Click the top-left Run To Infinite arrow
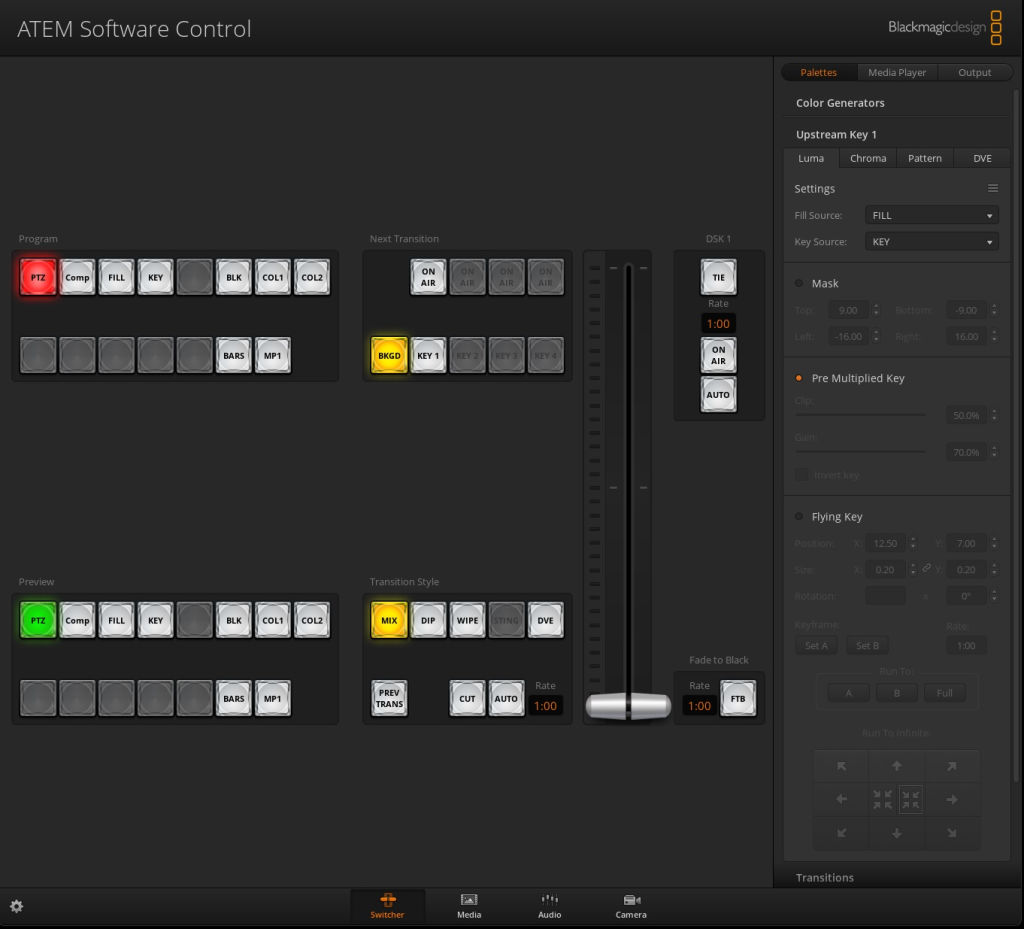Image resolution: width=1024 pixels, height=929 pixels. [x=842, y=766]
